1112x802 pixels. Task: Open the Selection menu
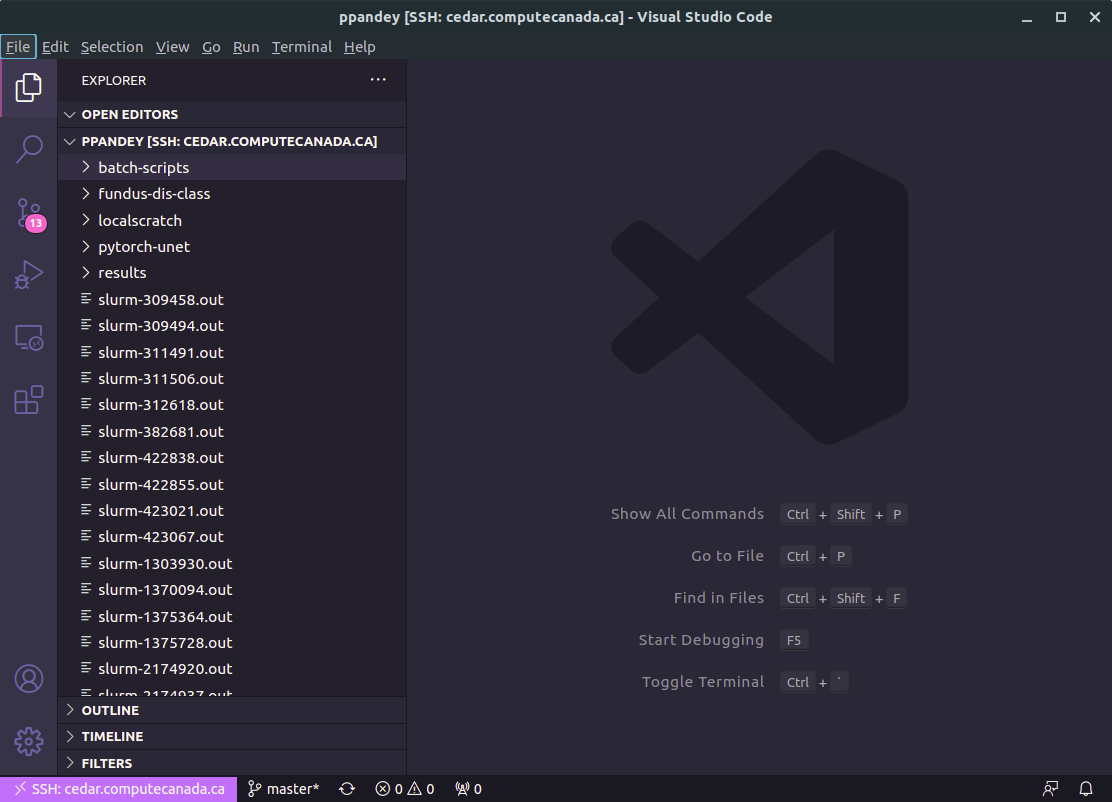coord(112,47)
